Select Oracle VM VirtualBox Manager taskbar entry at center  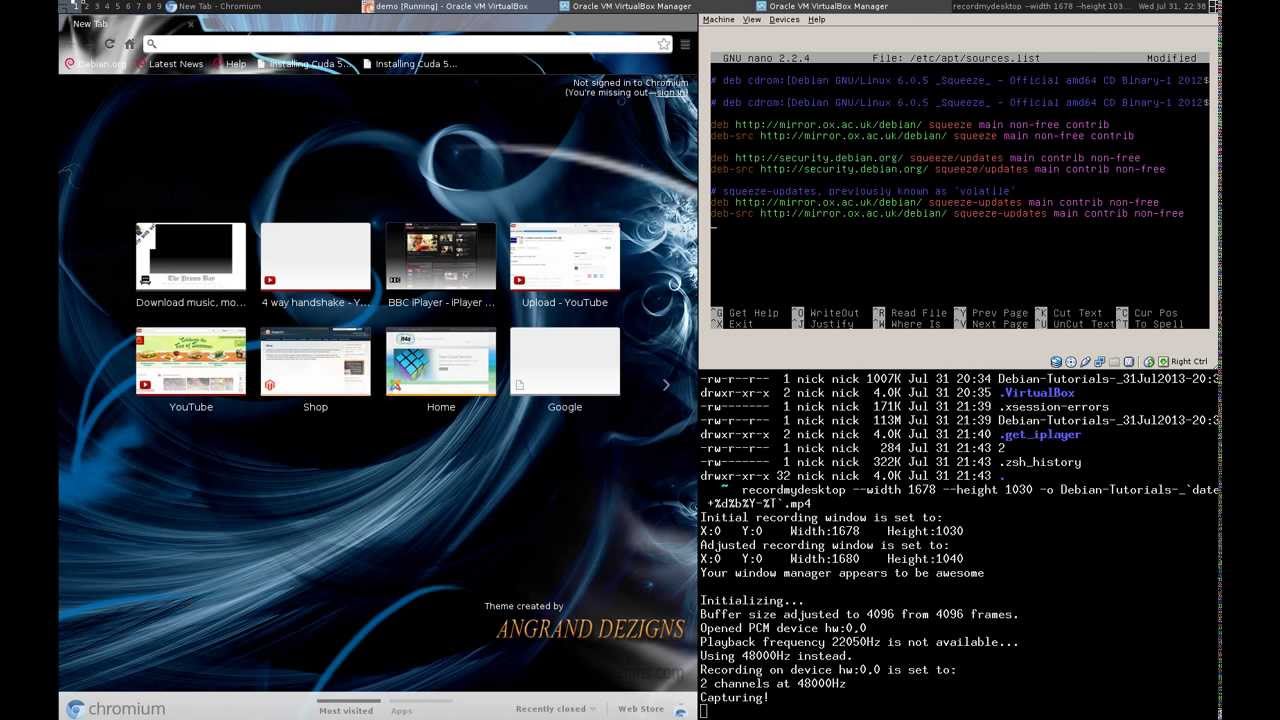[x=655, y=6]
